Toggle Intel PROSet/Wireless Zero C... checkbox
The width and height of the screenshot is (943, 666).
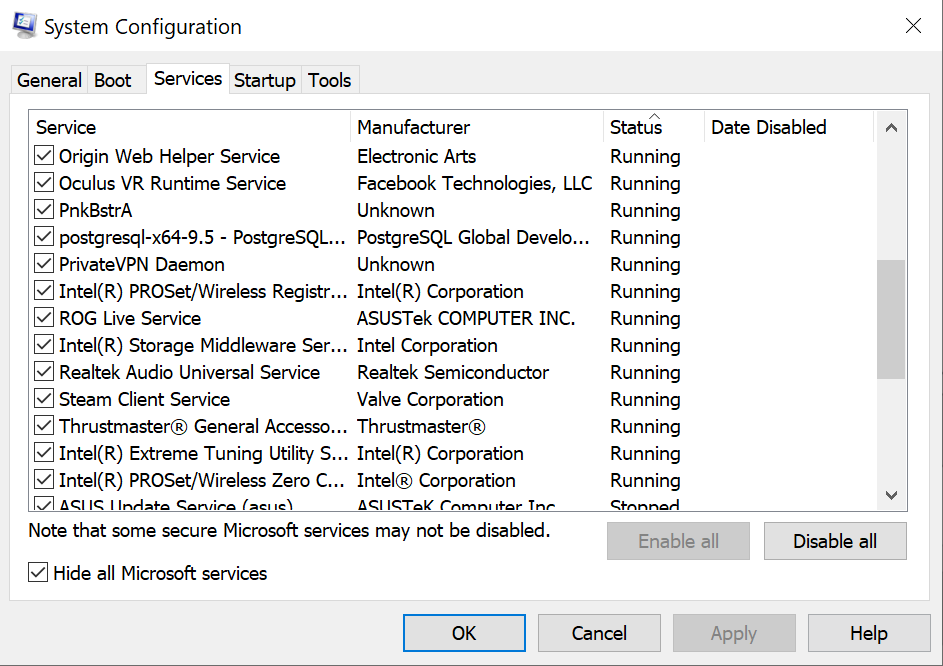click(x=44, y=481)
